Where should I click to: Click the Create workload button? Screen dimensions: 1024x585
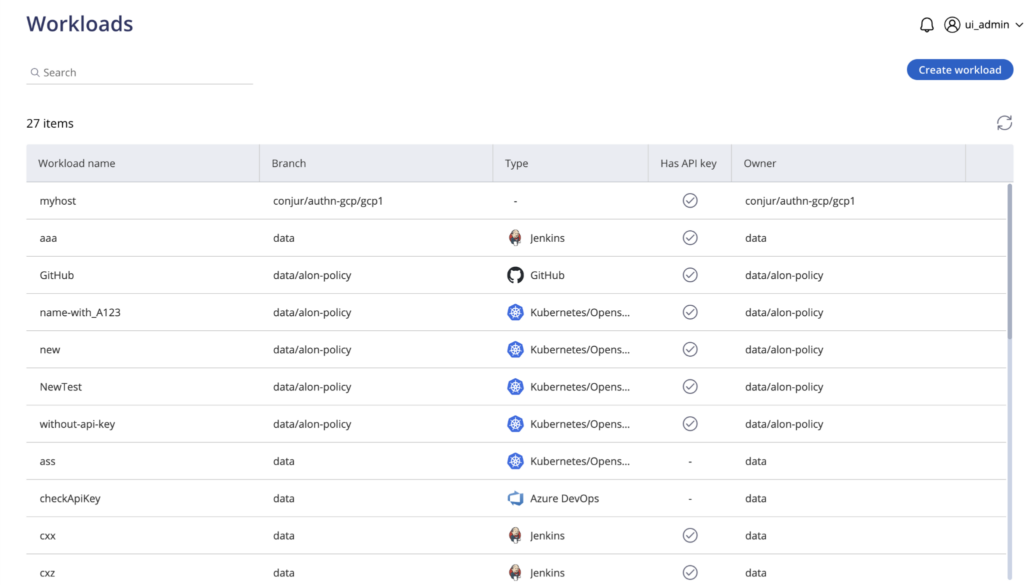[959, 70]
